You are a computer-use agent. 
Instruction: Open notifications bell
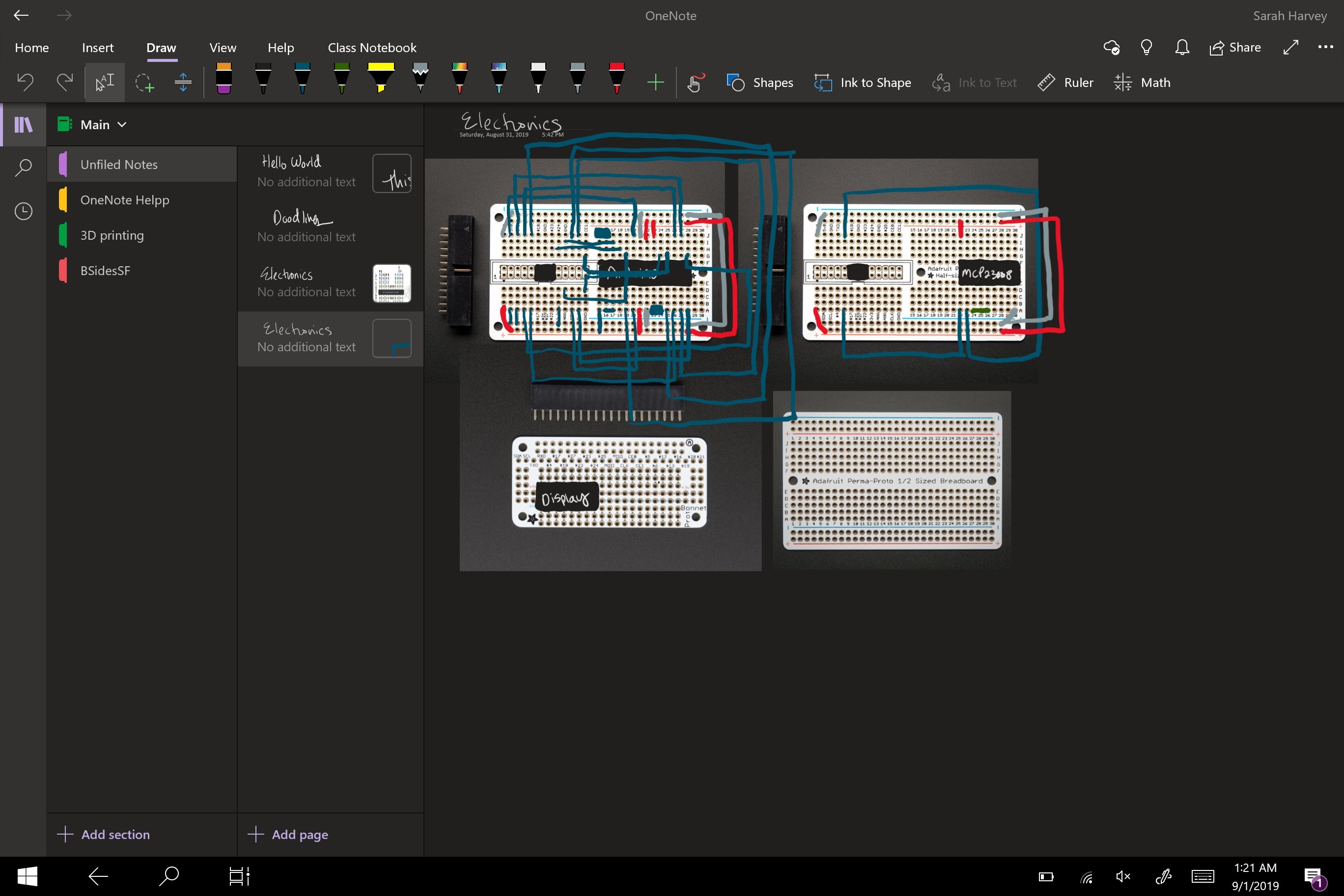(x=1182, y=48)
